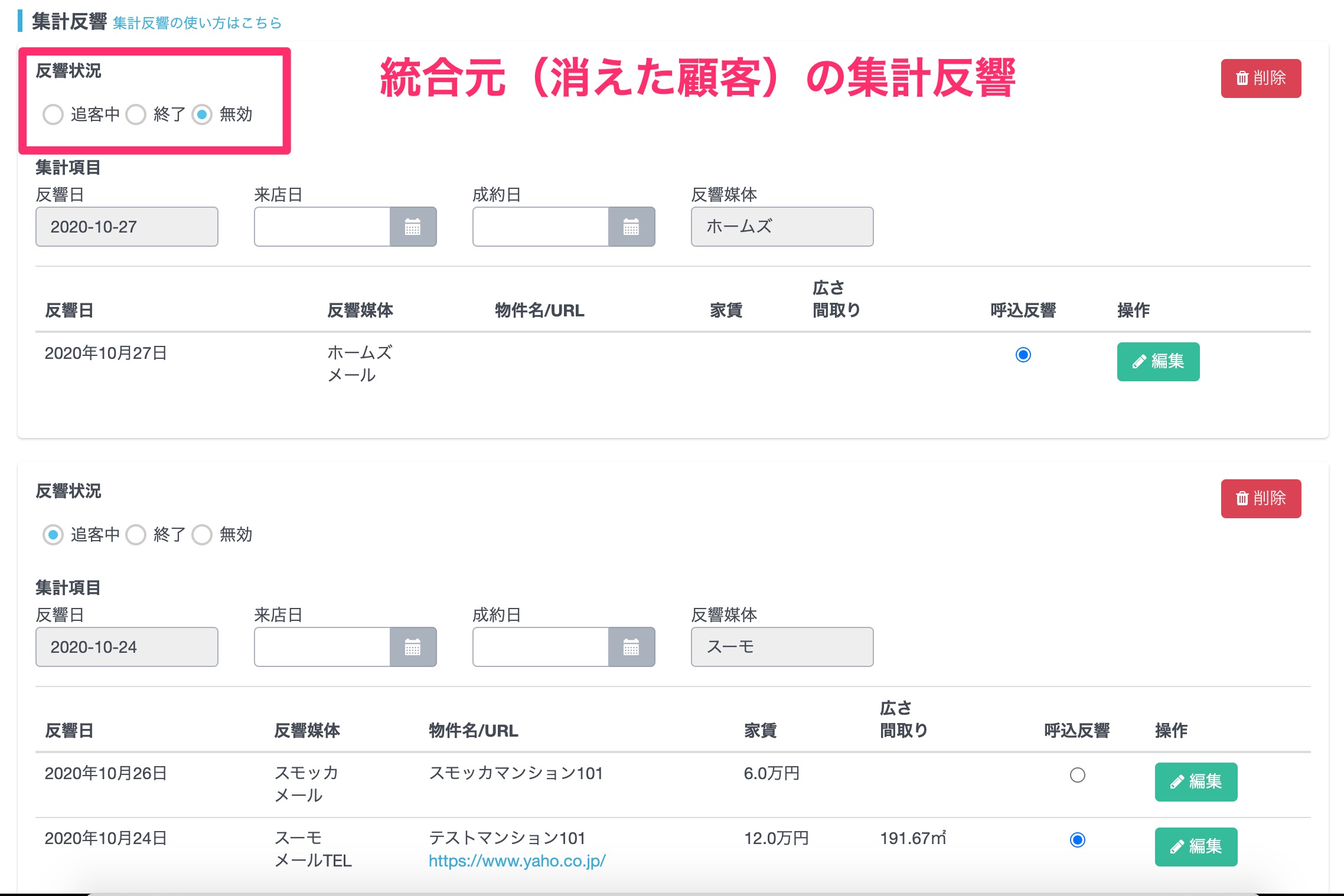Click 成約日 input in ホームズ section

(x=541, y=227)
